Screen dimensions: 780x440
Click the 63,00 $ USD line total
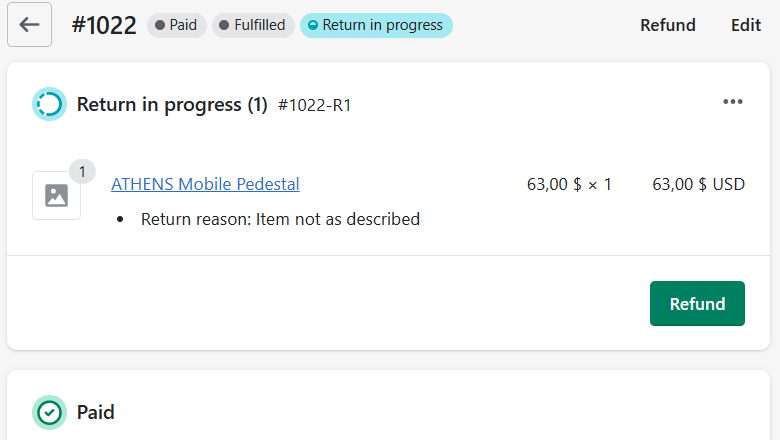coord(698,184)
